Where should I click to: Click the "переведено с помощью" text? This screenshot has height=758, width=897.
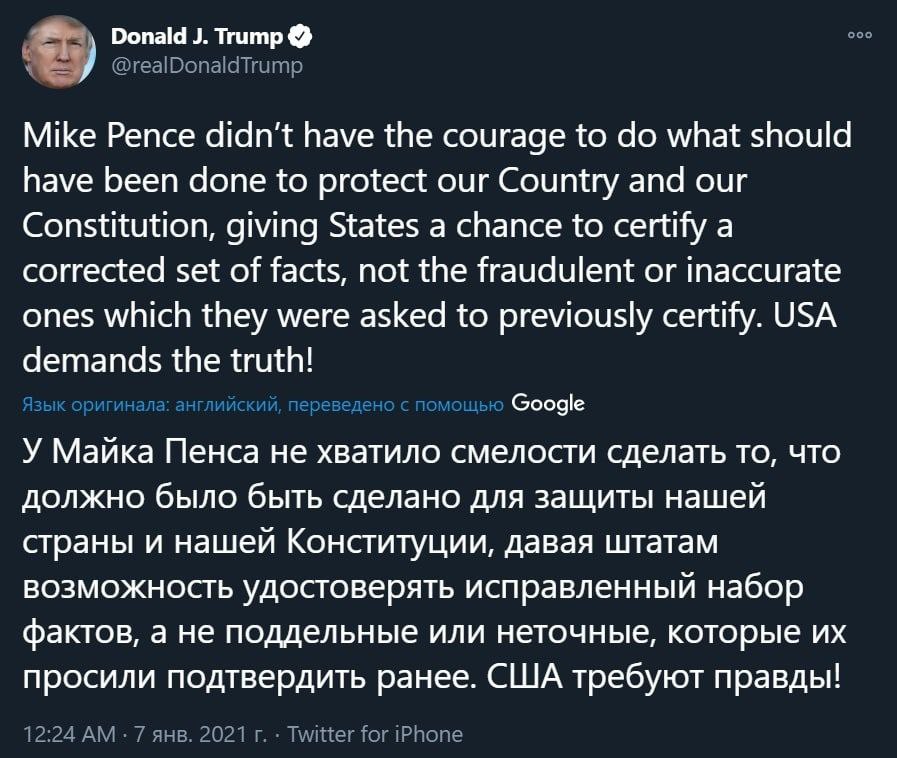(x=395, y=405)
